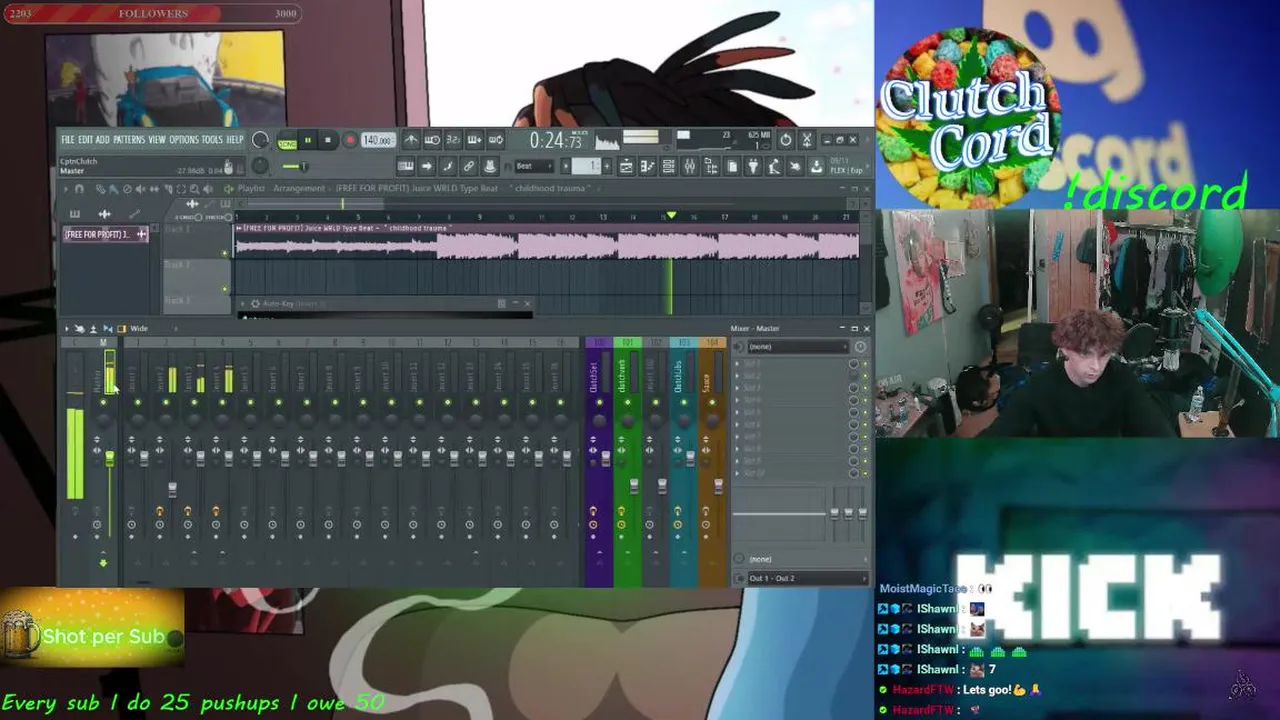The height and width of the screenshot is (720, 1280).
Task: Mute the clutchverb mixer track
Action: tap(627, 402)
